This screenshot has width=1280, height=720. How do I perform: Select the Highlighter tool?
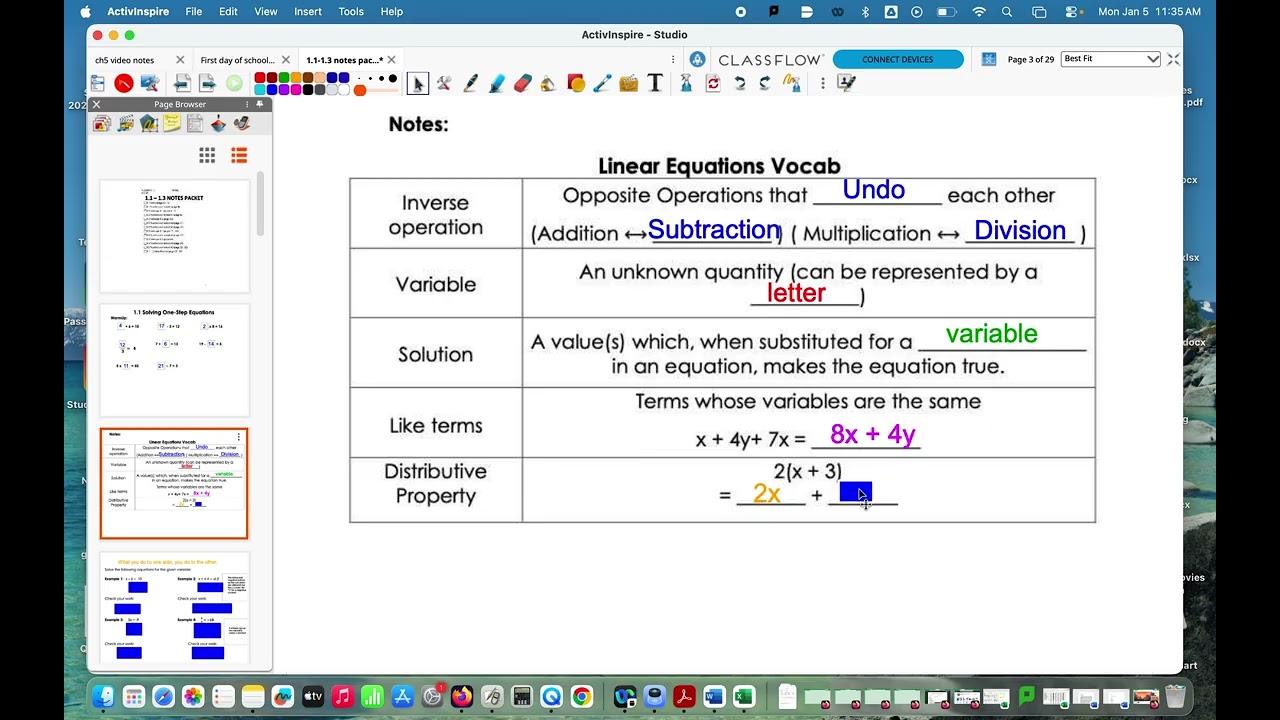pyautogui.click(x=497, y=84)
